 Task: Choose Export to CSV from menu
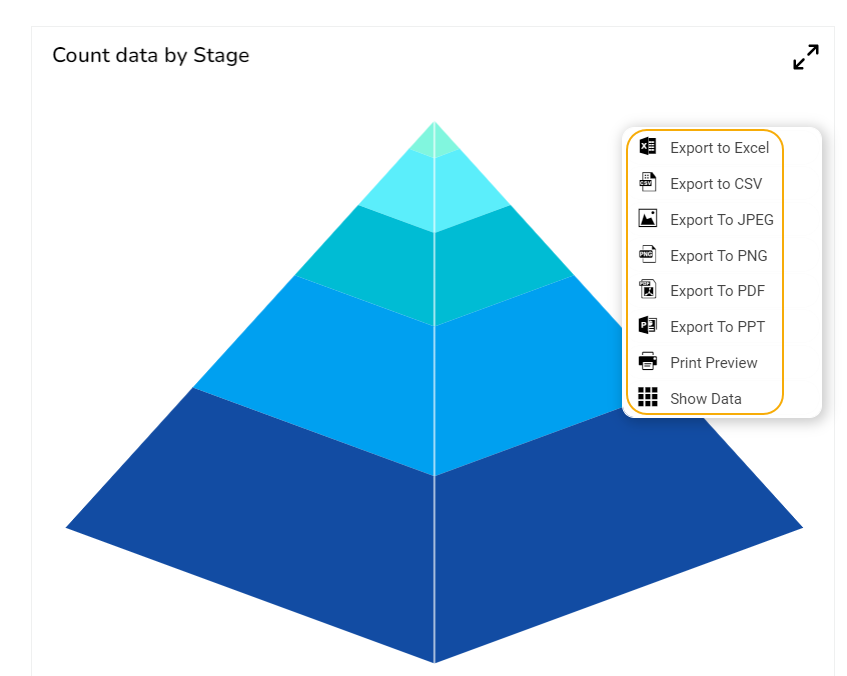[715, 184]
